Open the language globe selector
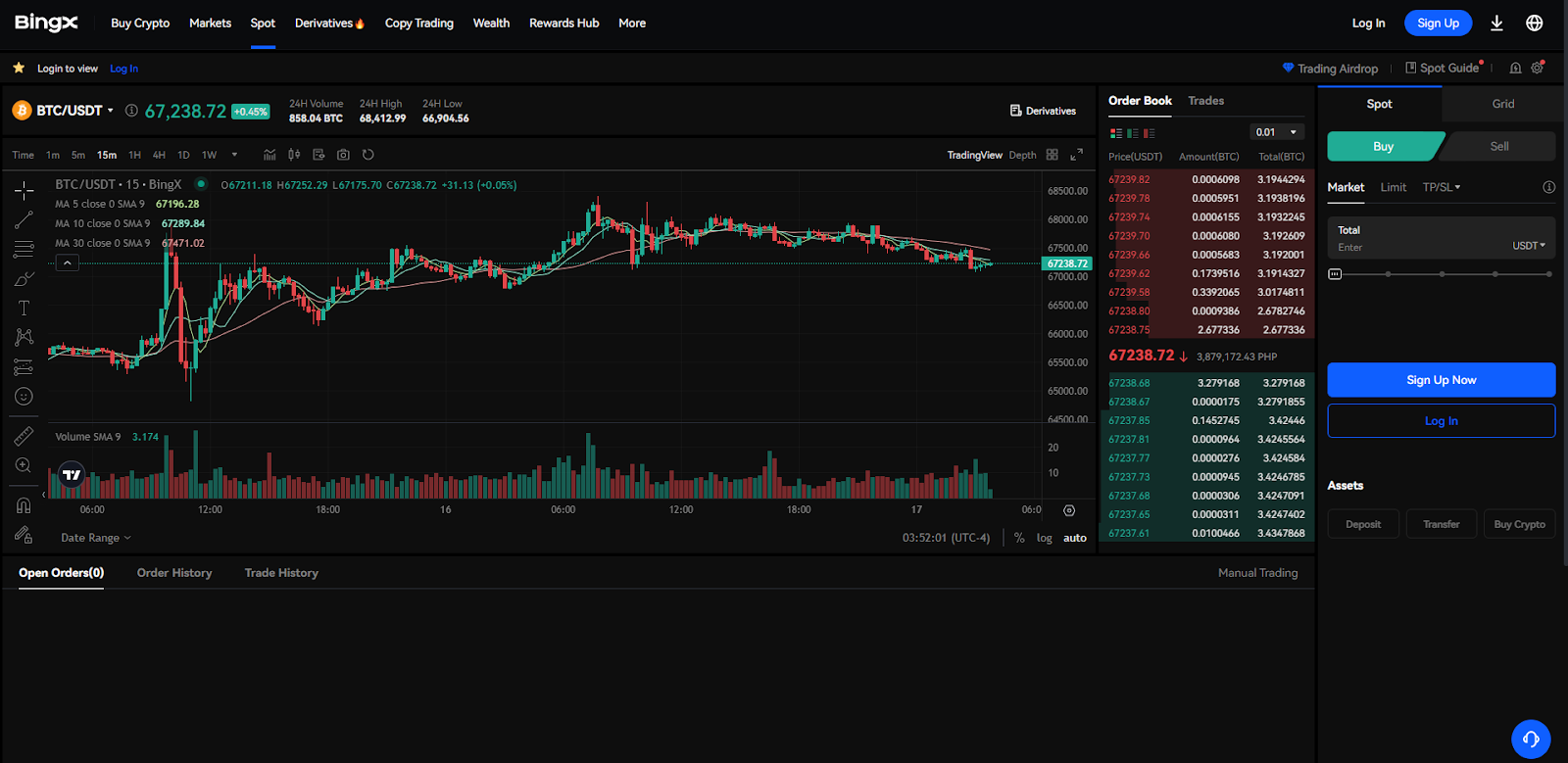Image resolution: width=1568 pixels, height=763 pixels. click(1535, 23)
